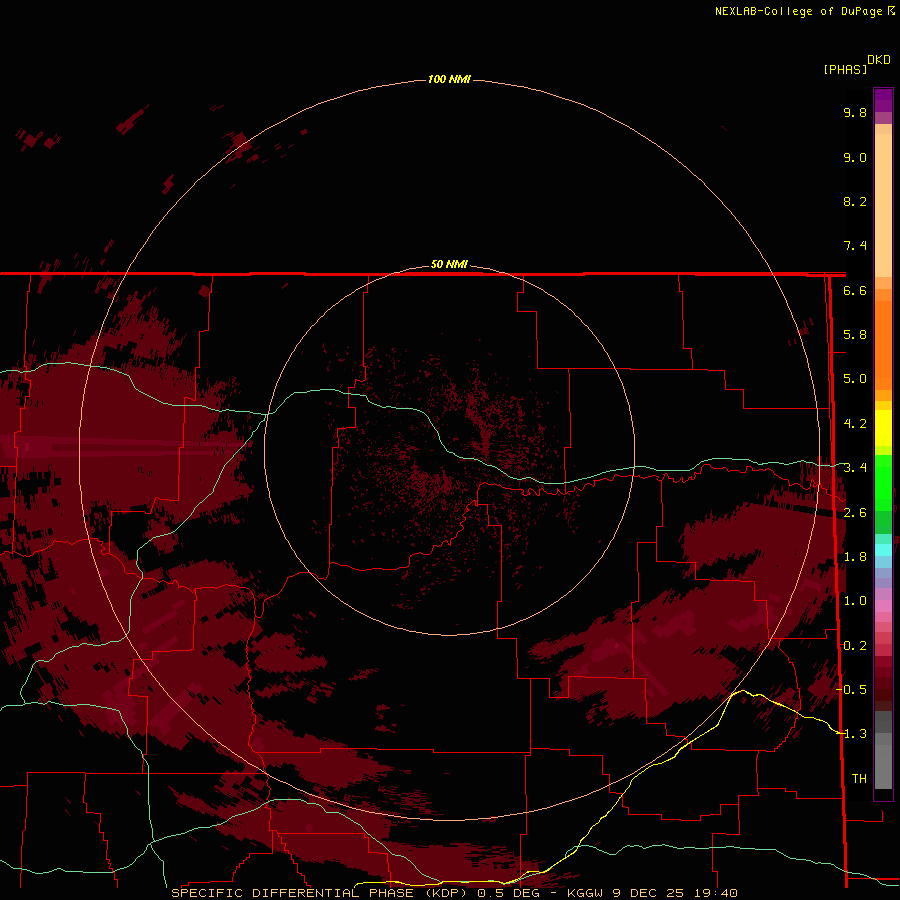
Task: Click the 9.0 legend value
Action: (855, 157)
